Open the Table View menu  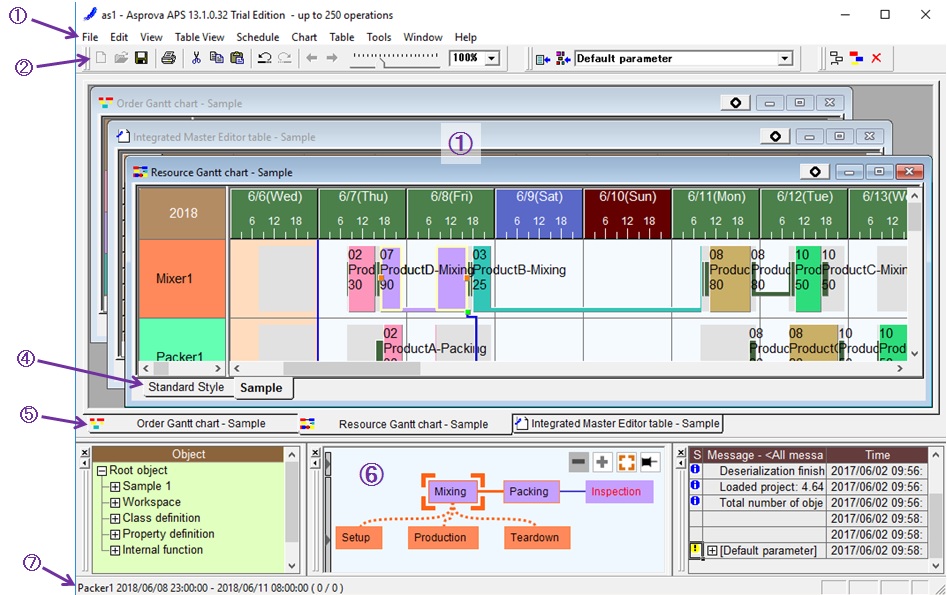[199, 37]
